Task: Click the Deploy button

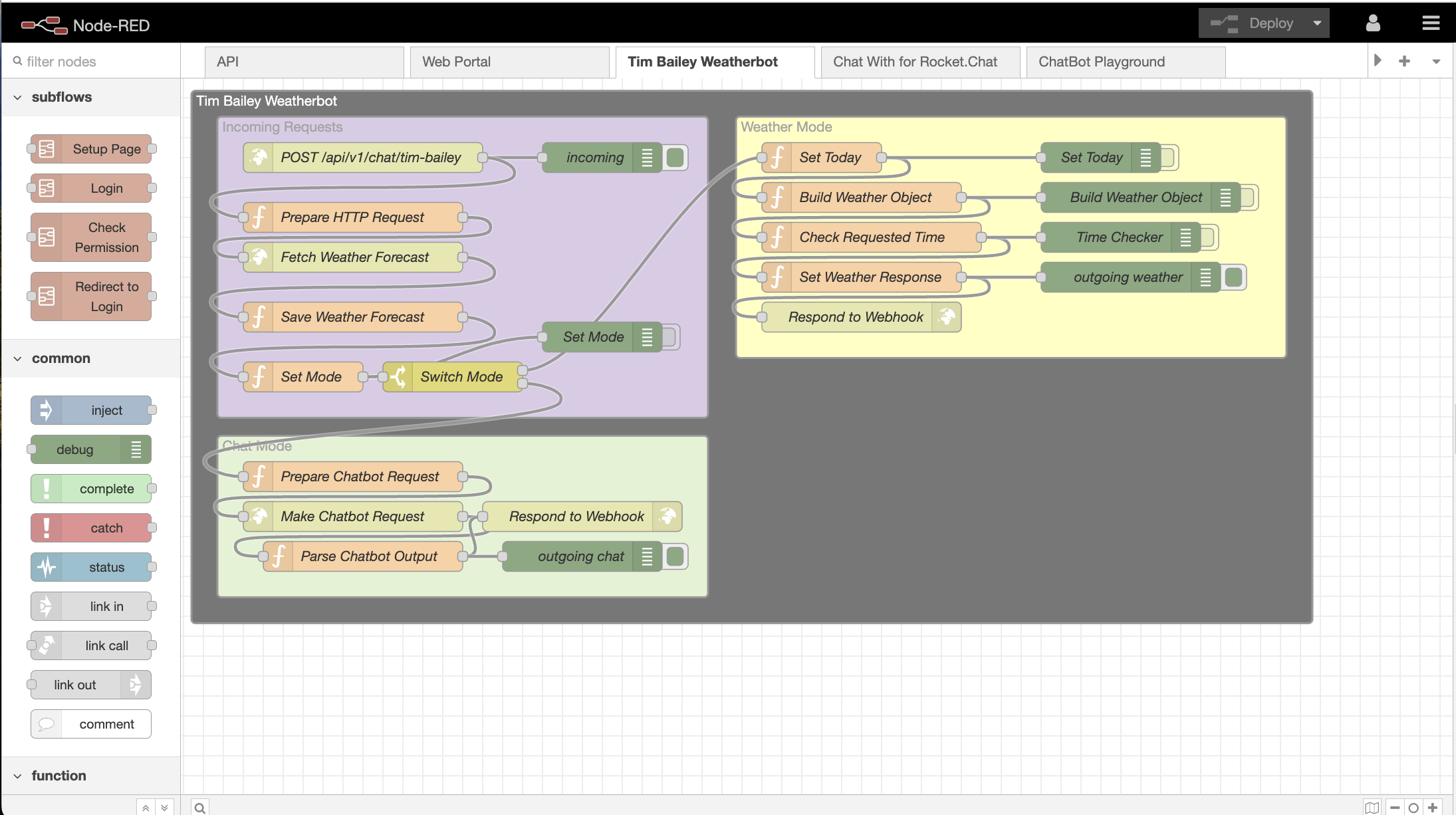Action: tap(1252, 23)
